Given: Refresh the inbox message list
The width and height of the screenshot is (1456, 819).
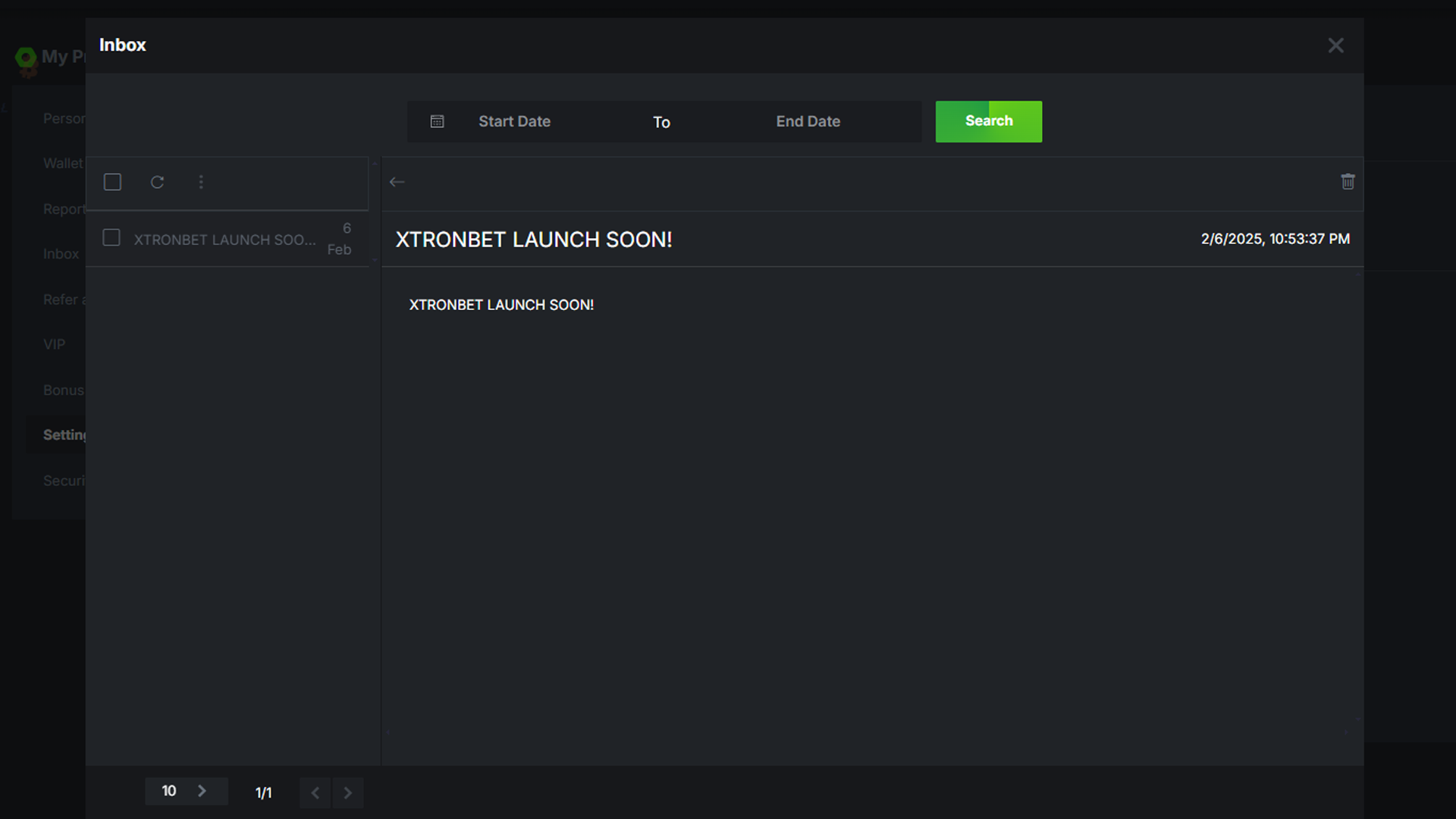Looking at the screenshot, I should pyautogui.click(x=157, y=182).
